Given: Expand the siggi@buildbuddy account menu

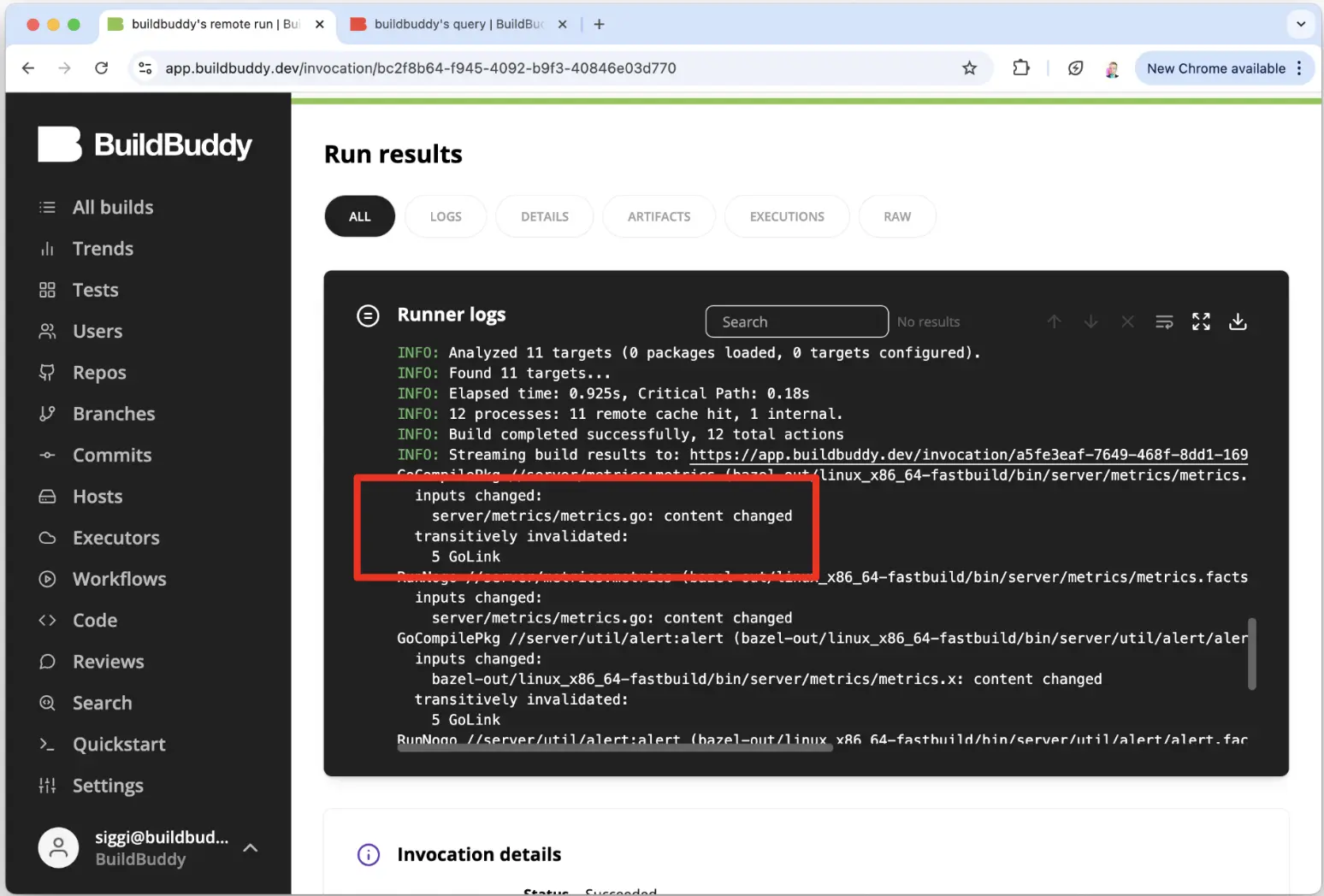Looking at the screenshot, I should click(250, 847).
